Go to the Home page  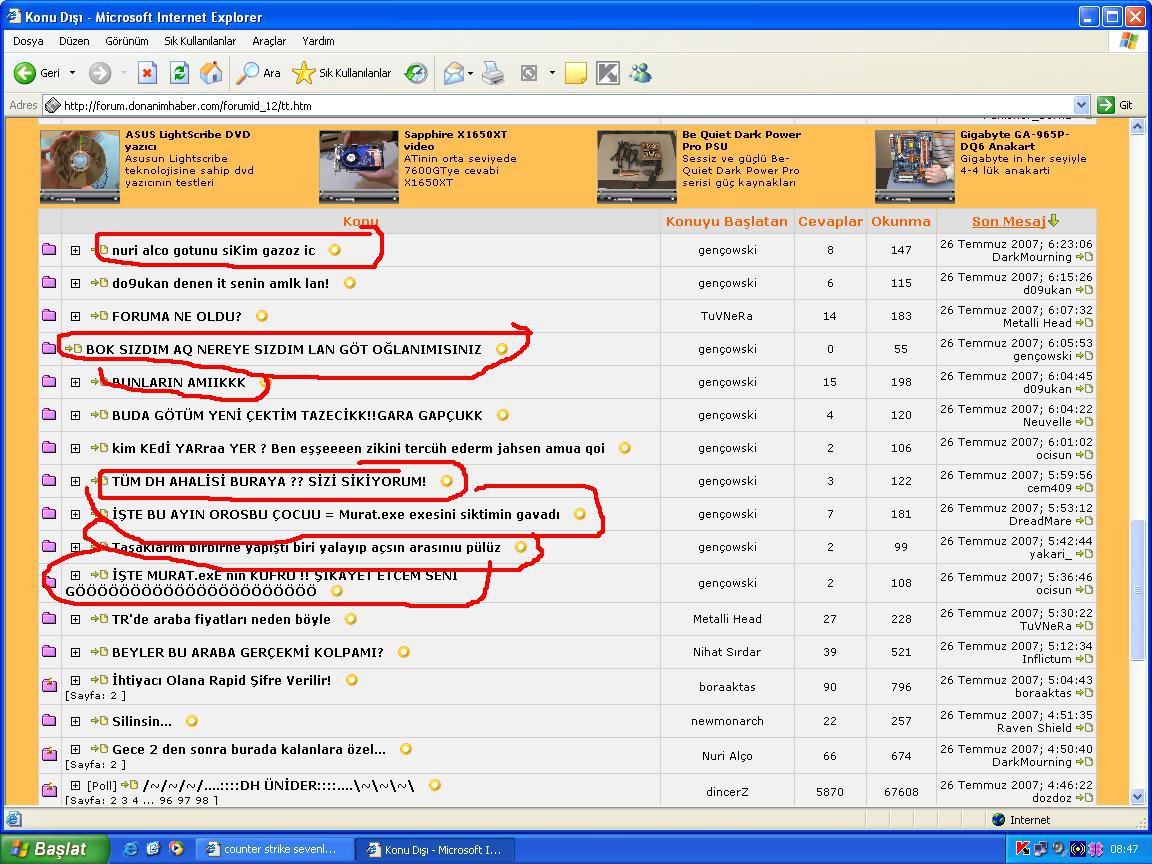[211, 73]
